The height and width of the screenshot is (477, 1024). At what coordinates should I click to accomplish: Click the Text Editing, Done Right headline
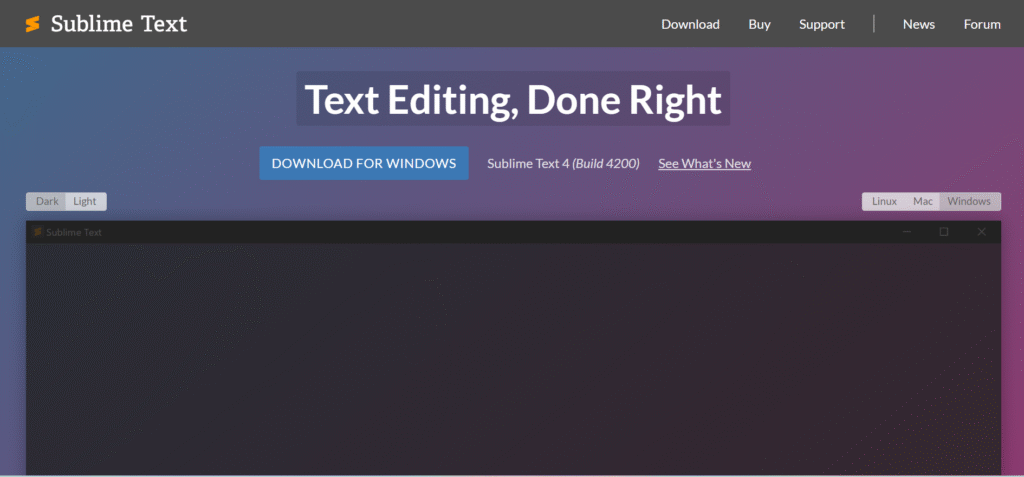[x=512, y=100]
